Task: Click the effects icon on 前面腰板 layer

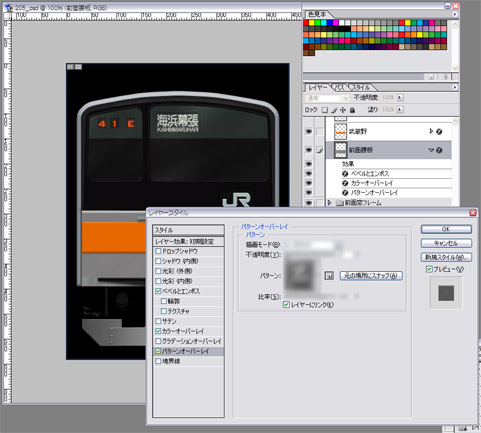Action: point(439,150)
